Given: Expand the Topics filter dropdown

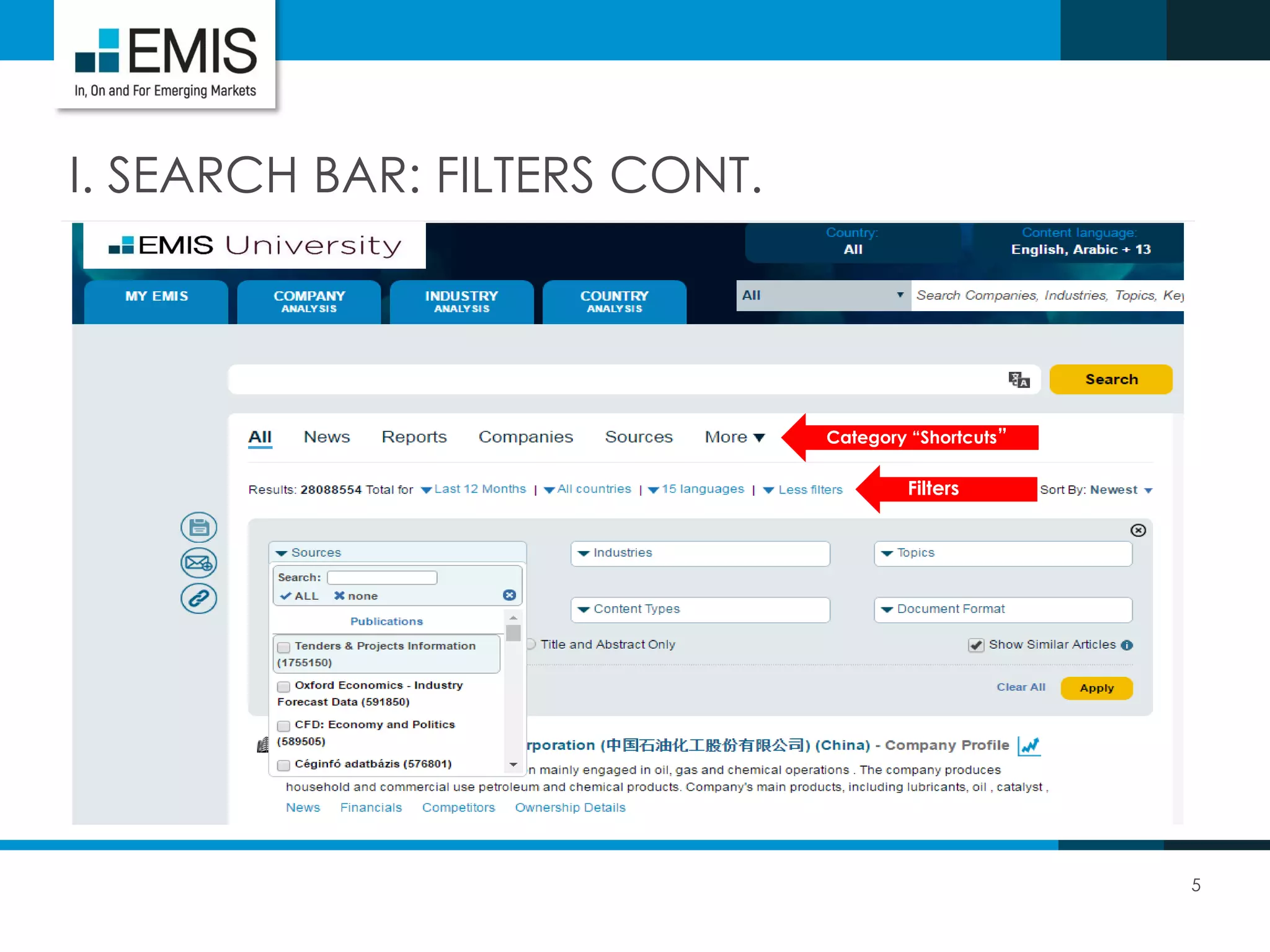Looking at the screenshot, I should click(1003, 553).
